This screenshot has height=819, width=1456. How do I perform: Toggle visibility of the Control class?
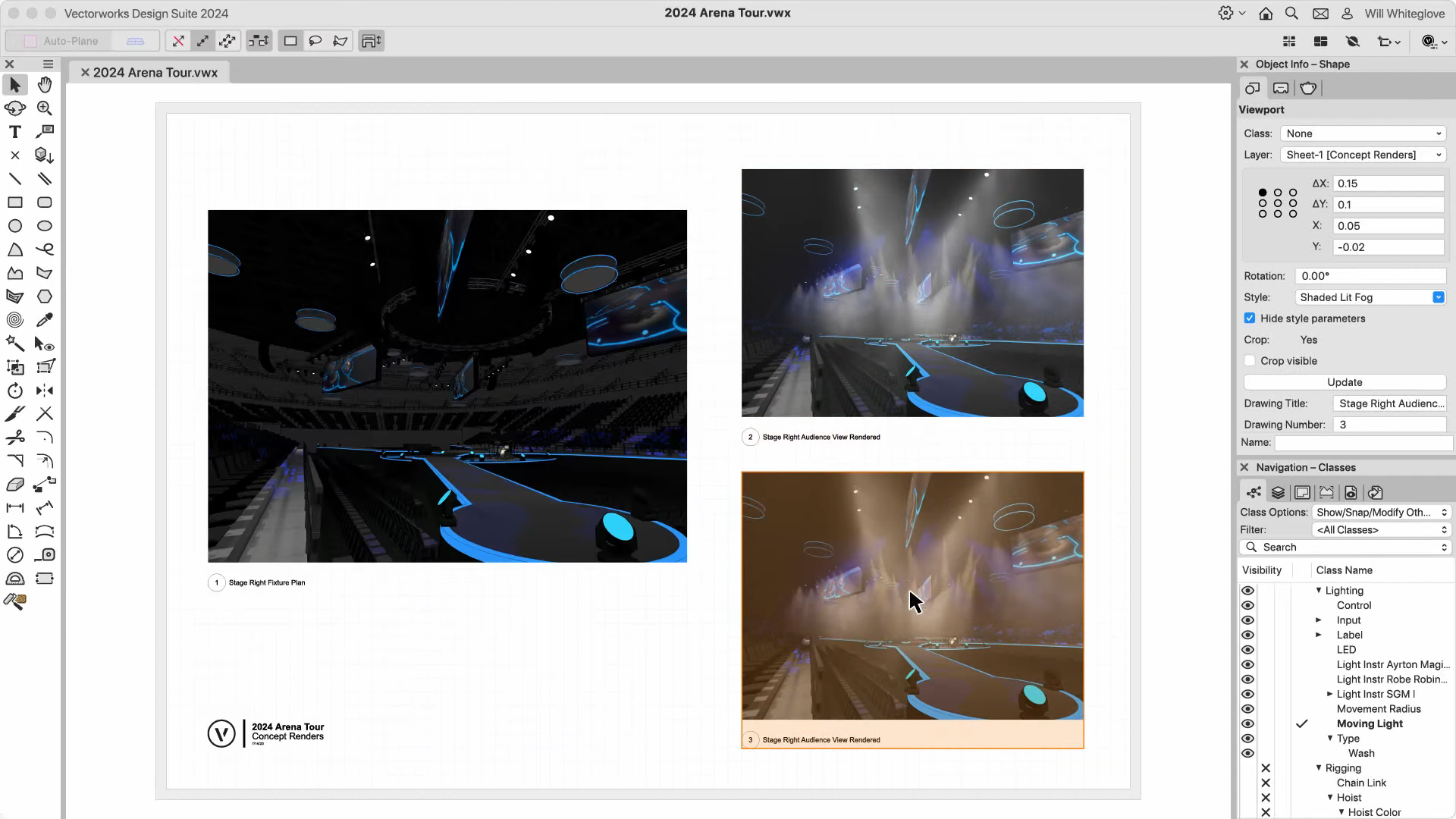[1247, 605]
